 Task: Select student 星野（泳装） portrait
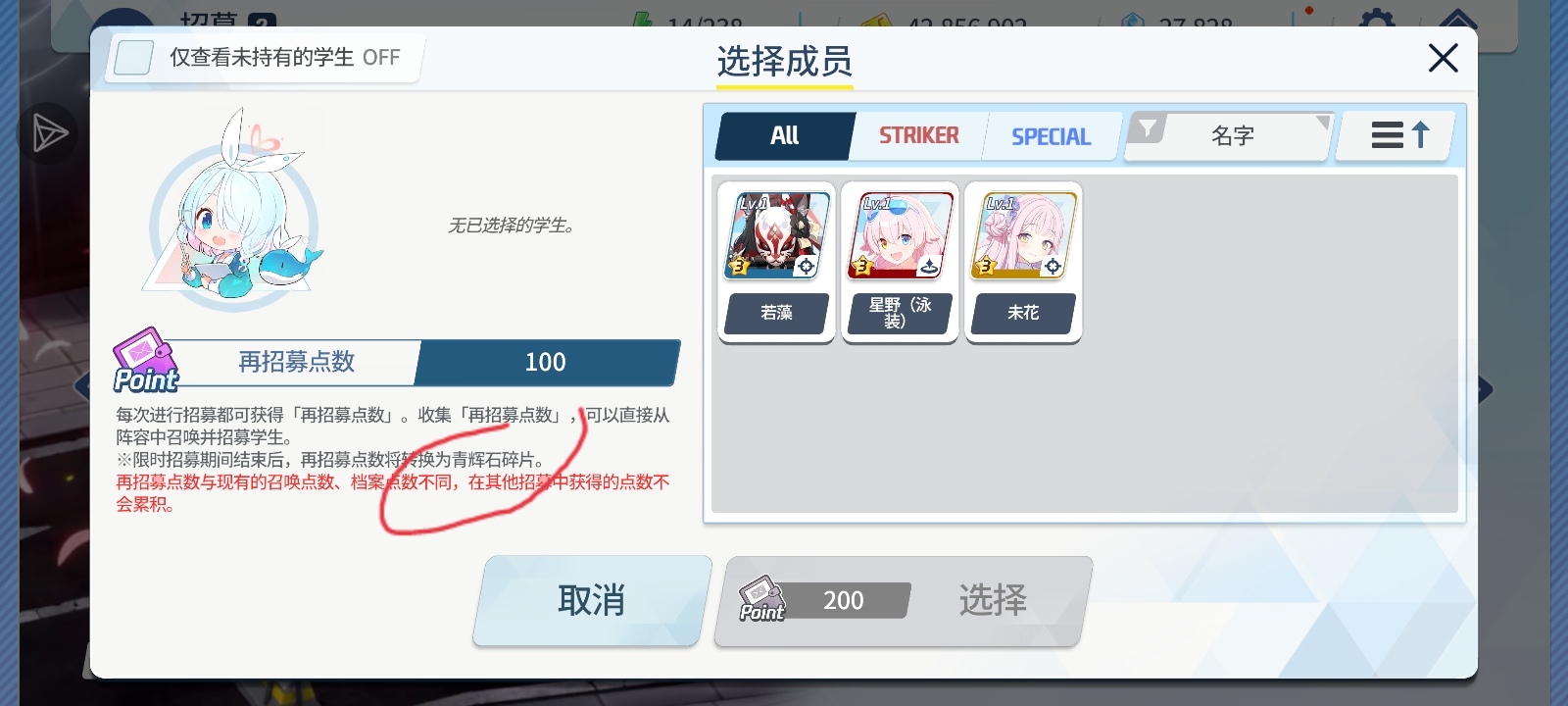[900, 235]
